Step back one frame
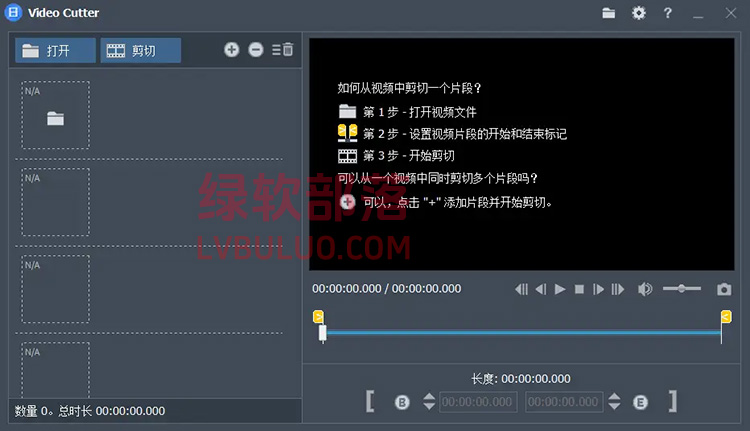Screen dimensions: 750x431 541,289
